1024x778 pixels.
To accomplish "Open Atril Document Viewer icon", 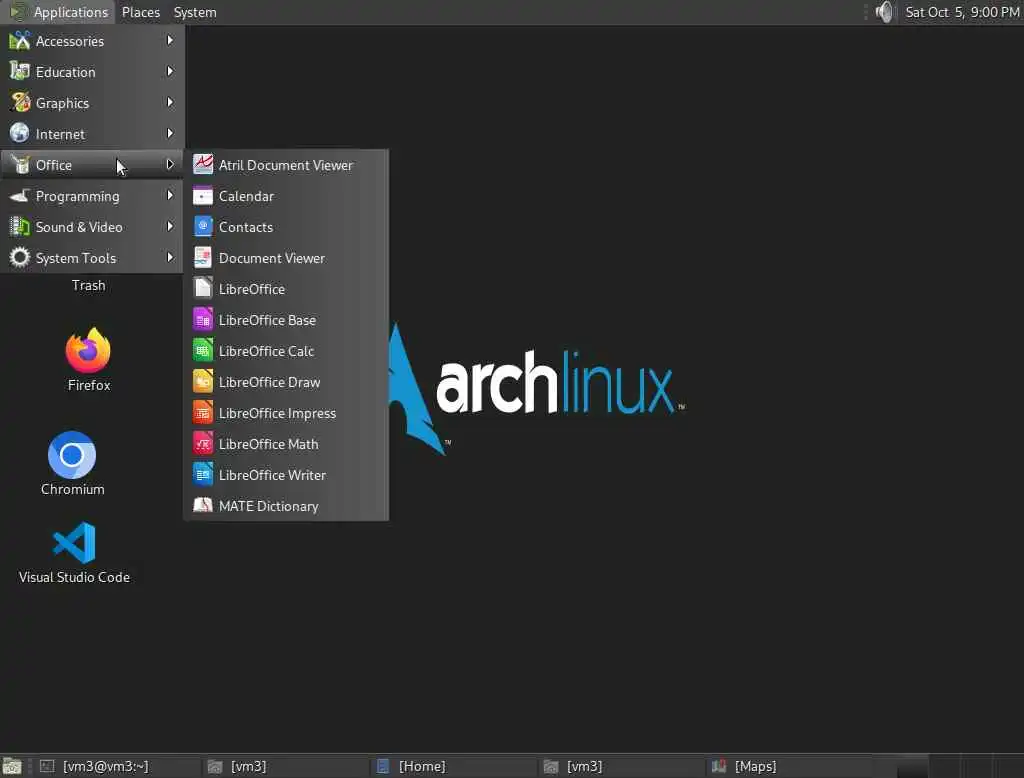I will [203, 165].
